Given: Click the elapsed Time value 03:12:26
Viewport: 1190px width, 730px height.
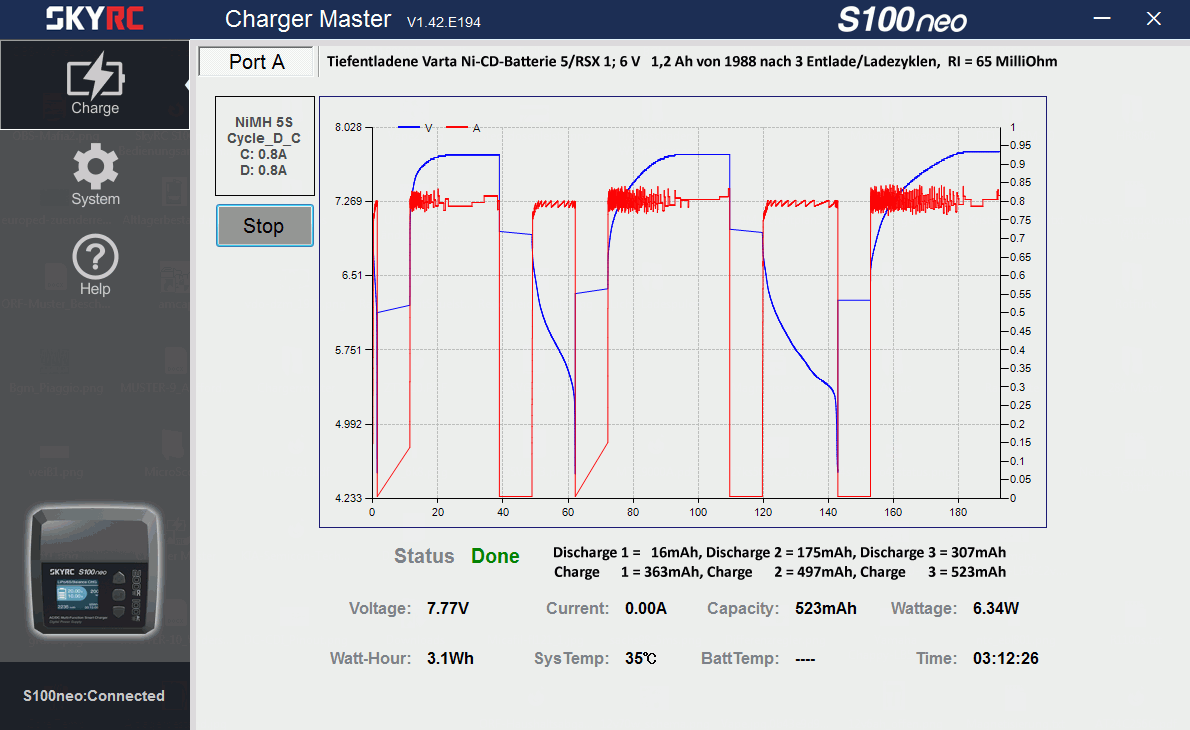Looking at the screenshot, I should coord(1005,659).
